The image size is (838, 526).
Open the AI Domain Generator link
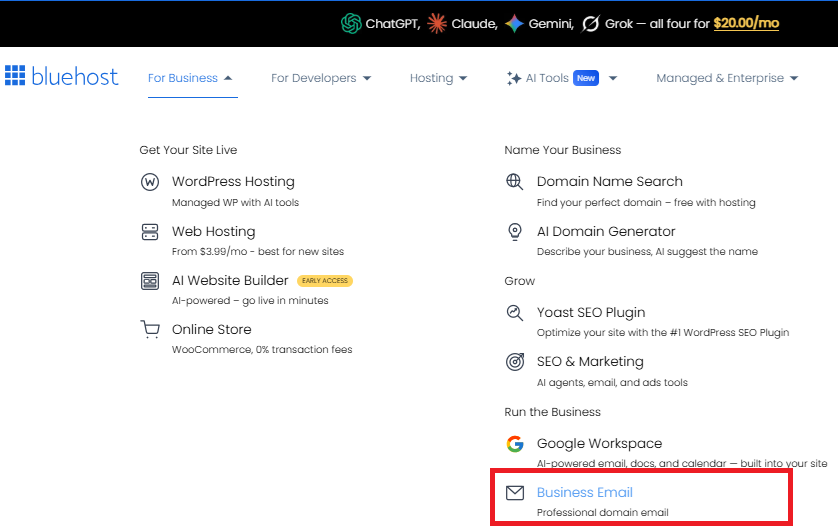pyautogui.click(x=606, y=231)
